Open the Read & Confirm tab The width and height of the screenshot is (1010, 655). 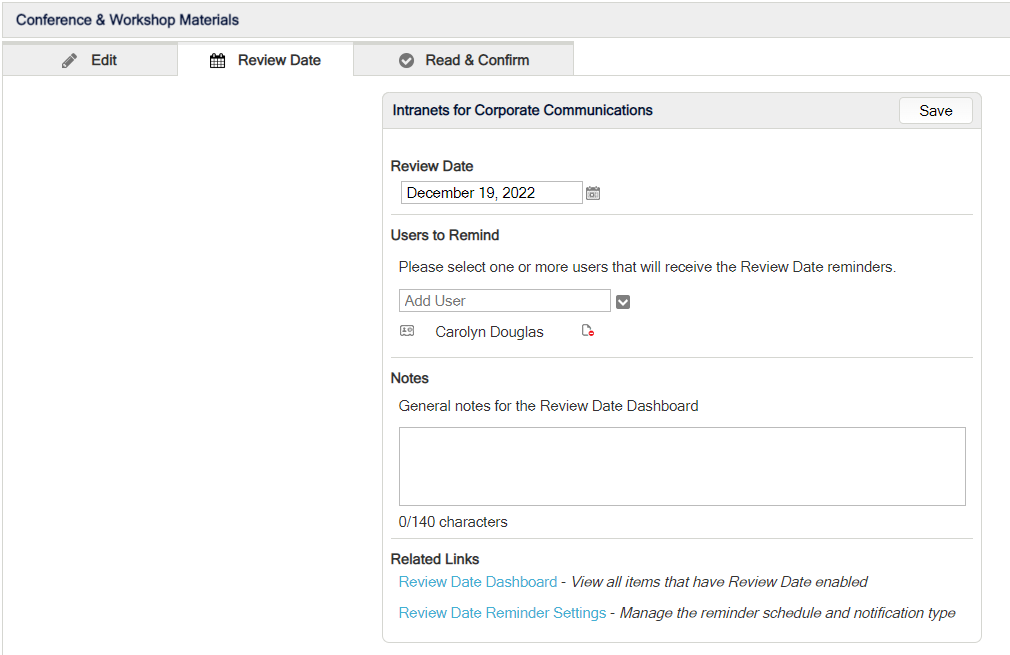[464, 60]
